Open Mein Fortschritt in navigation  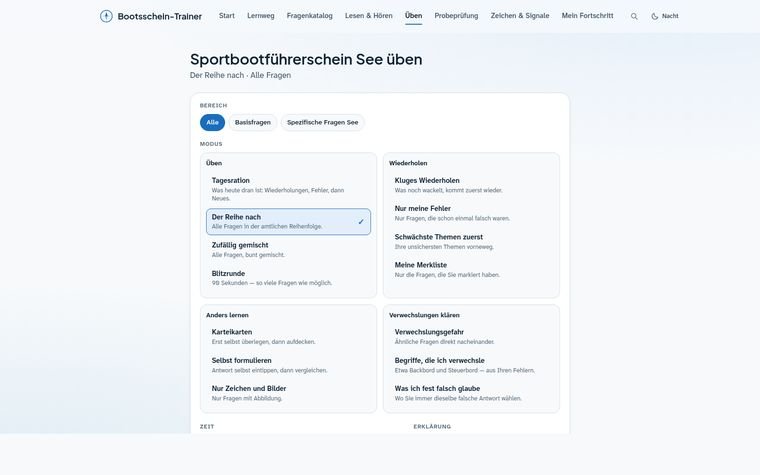(587, 16)
